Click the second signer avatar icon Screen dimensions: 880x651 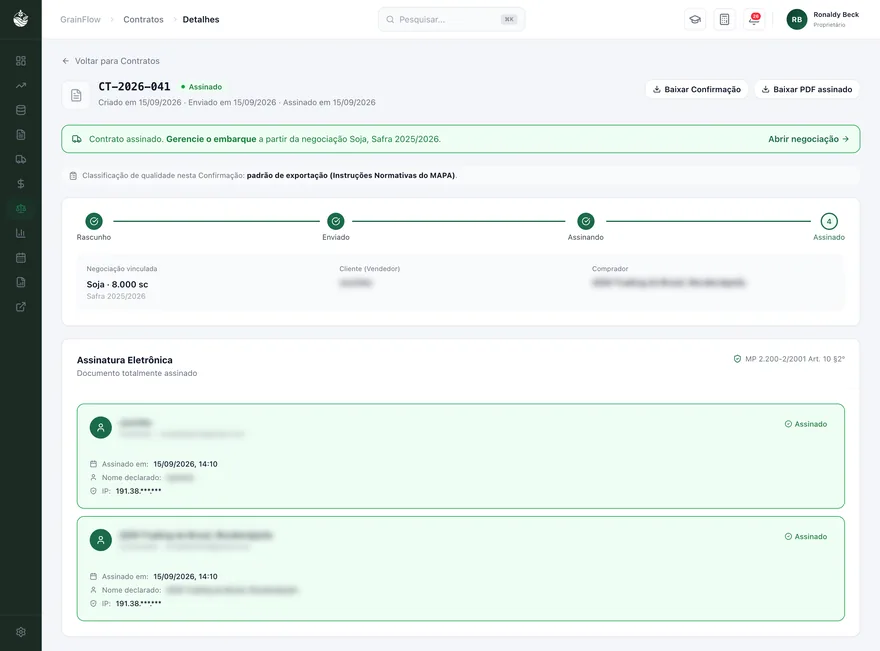pyautogui.click(x=100, y=540)
